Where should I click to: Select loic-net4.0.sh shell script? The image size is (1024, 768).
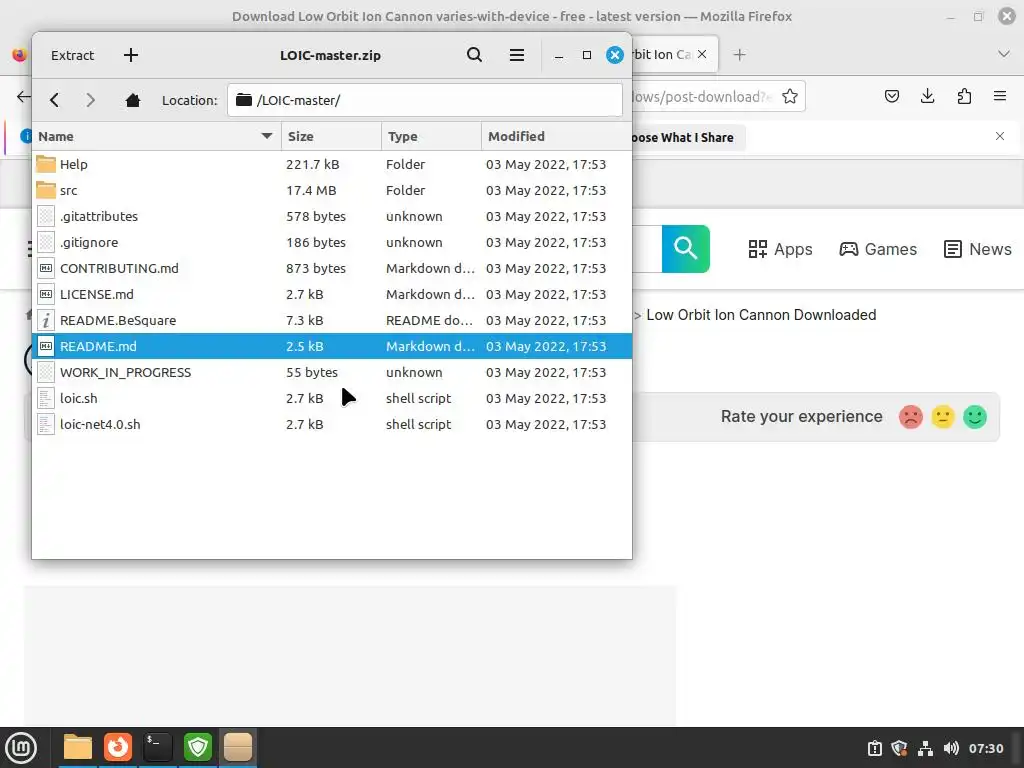pyautogui.click(x=332, y=424)
